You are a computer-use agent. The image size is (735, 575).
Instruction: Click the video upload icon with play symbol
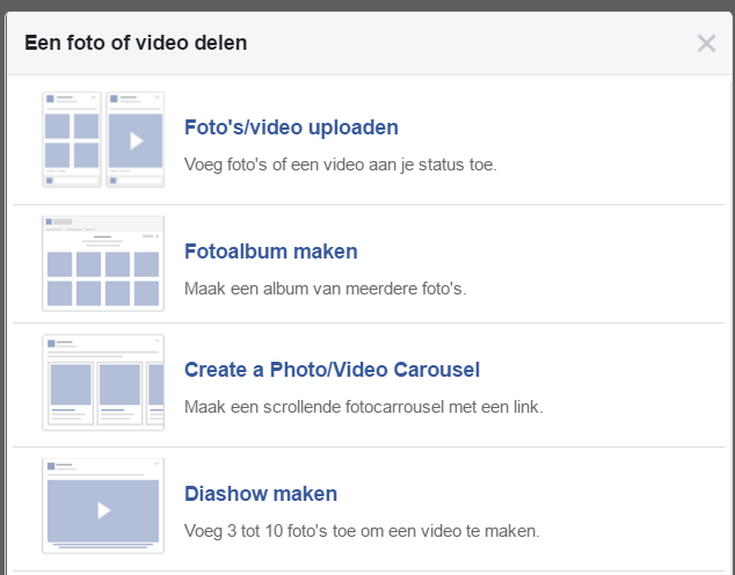[135, 140]
